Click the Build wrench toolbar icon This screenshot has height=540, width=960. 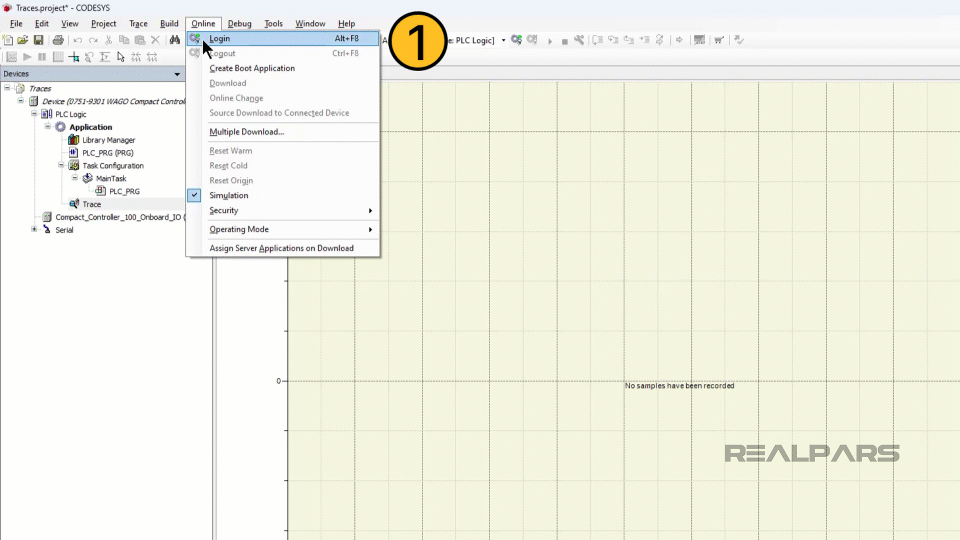tap(579, 40)
